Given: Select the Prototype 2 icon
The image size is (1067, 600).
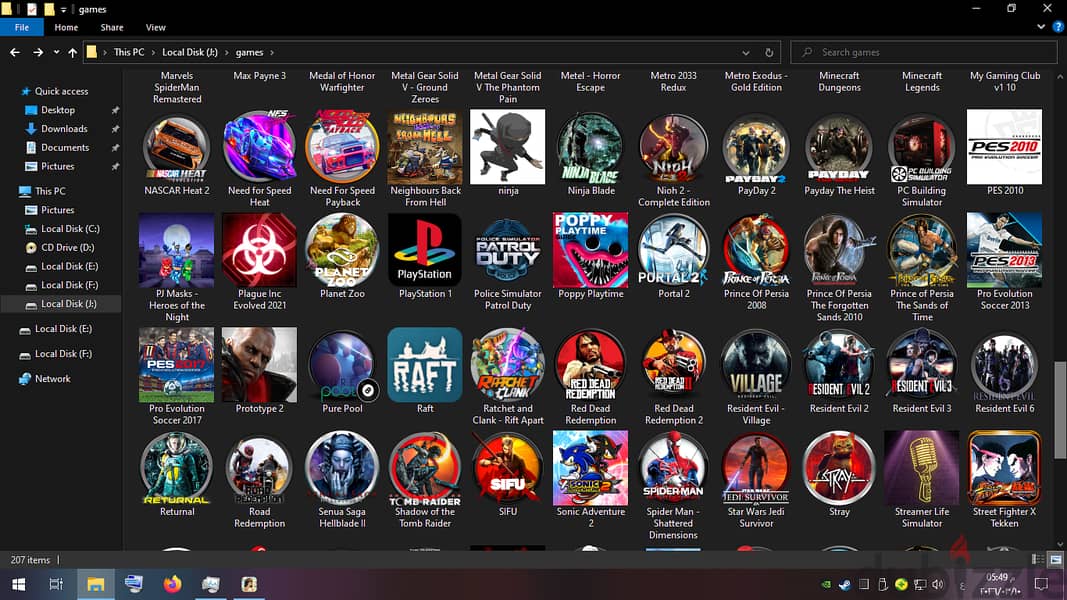Looking at the screenshot, I should click(259, 365).
